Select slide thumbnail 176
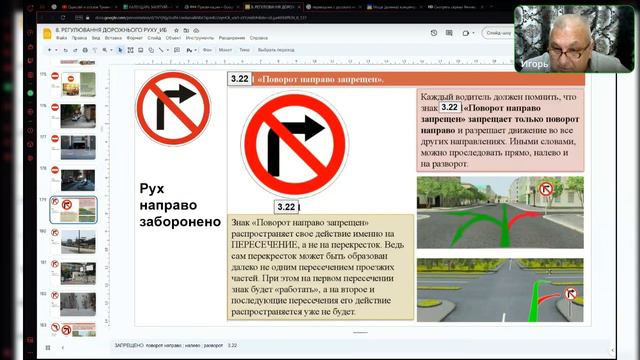Screen dimensions: 640x360 pos(78,116)
